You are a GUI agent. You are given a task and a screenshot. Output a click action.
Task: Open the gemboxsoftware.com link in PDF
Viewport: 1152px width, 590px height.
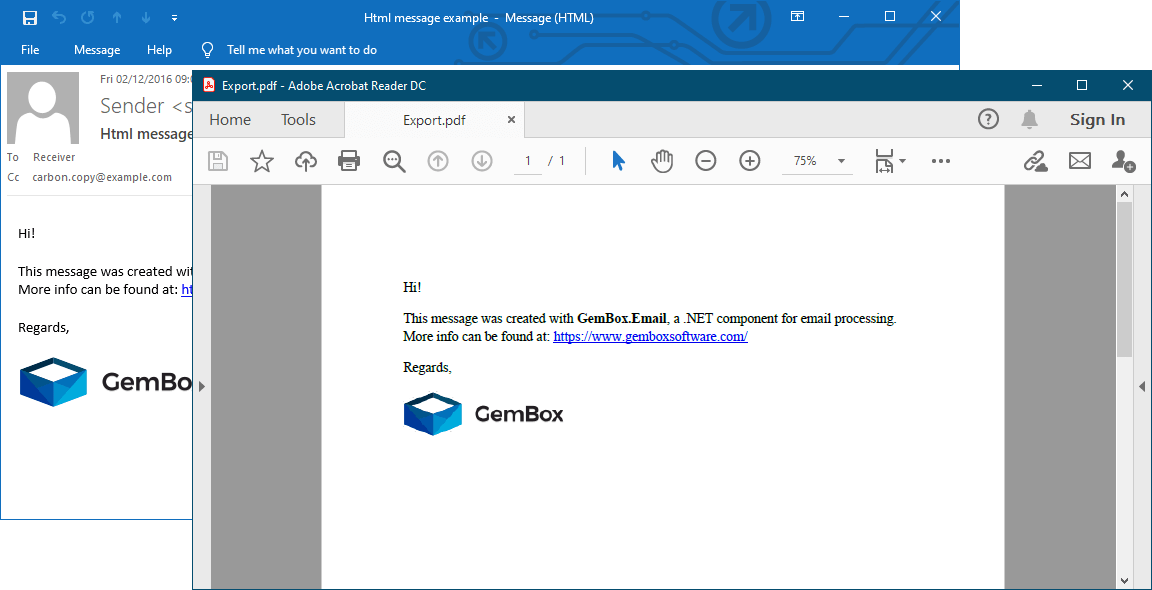pos(650,337)
